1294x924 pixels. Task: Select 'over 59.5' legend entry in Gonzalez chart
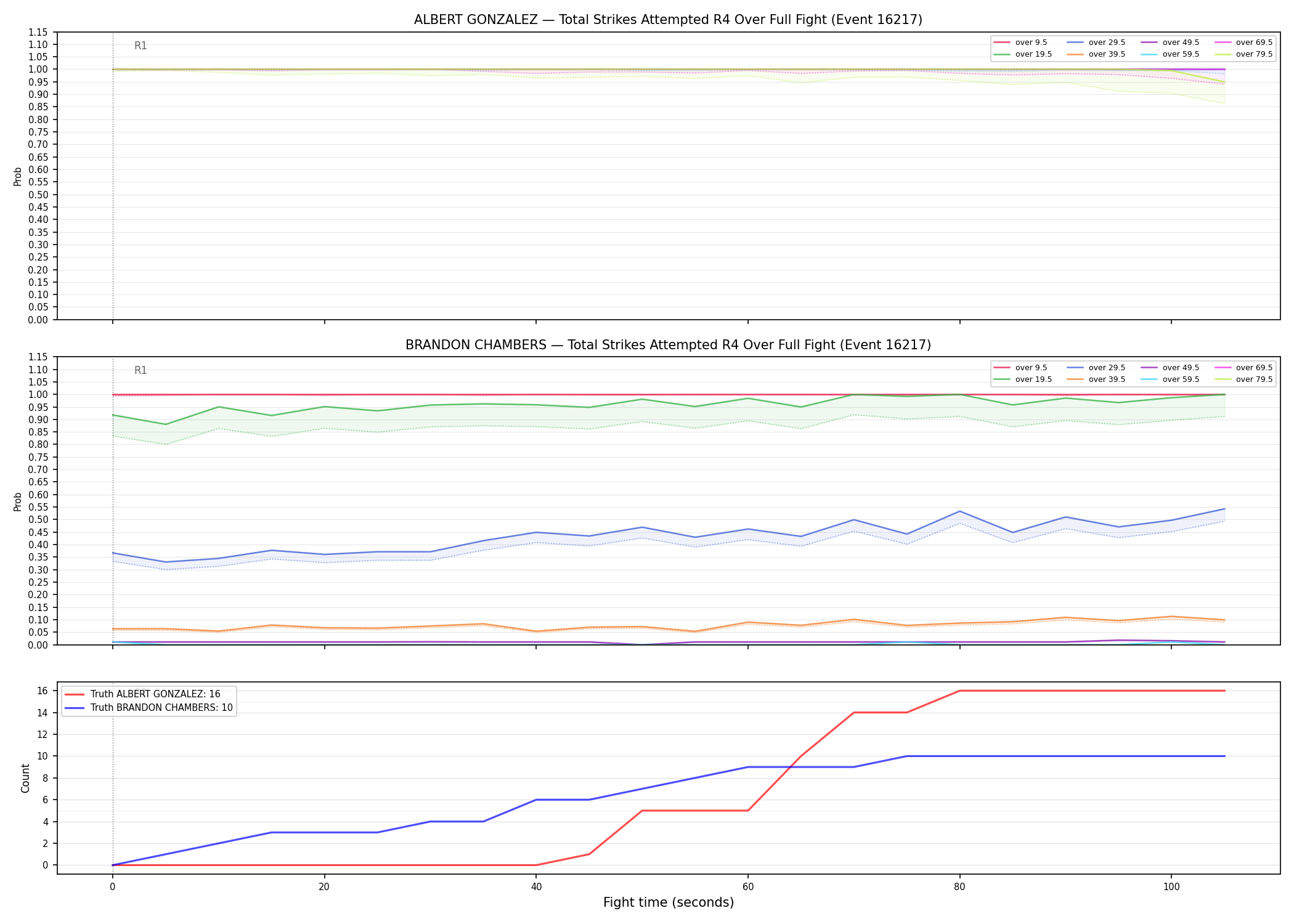[1170, 54]
